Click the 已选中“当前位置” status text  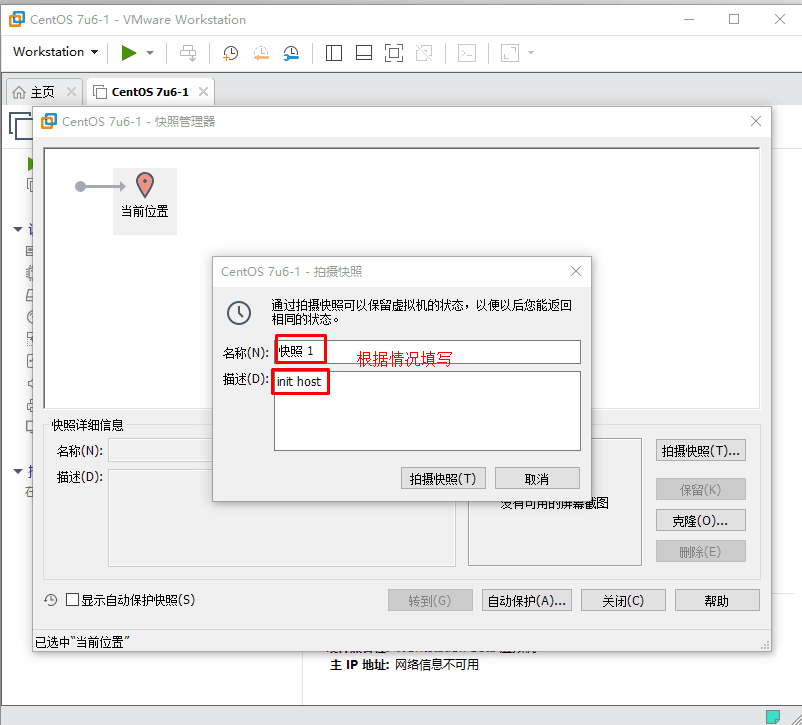pyautogui.click(x=82, y=642)
